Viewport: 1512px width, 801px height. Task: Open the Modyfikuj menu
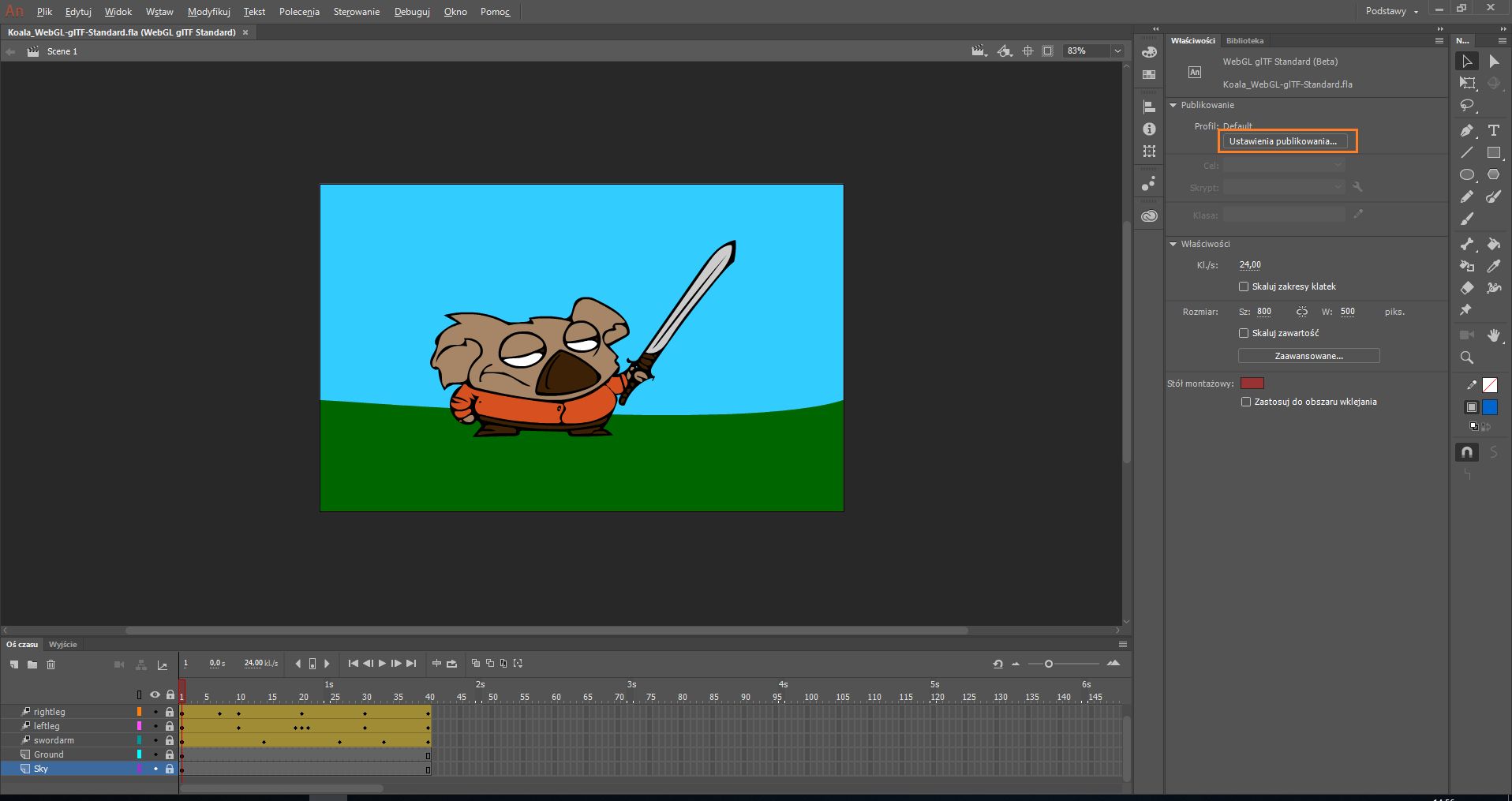(208, 12)
